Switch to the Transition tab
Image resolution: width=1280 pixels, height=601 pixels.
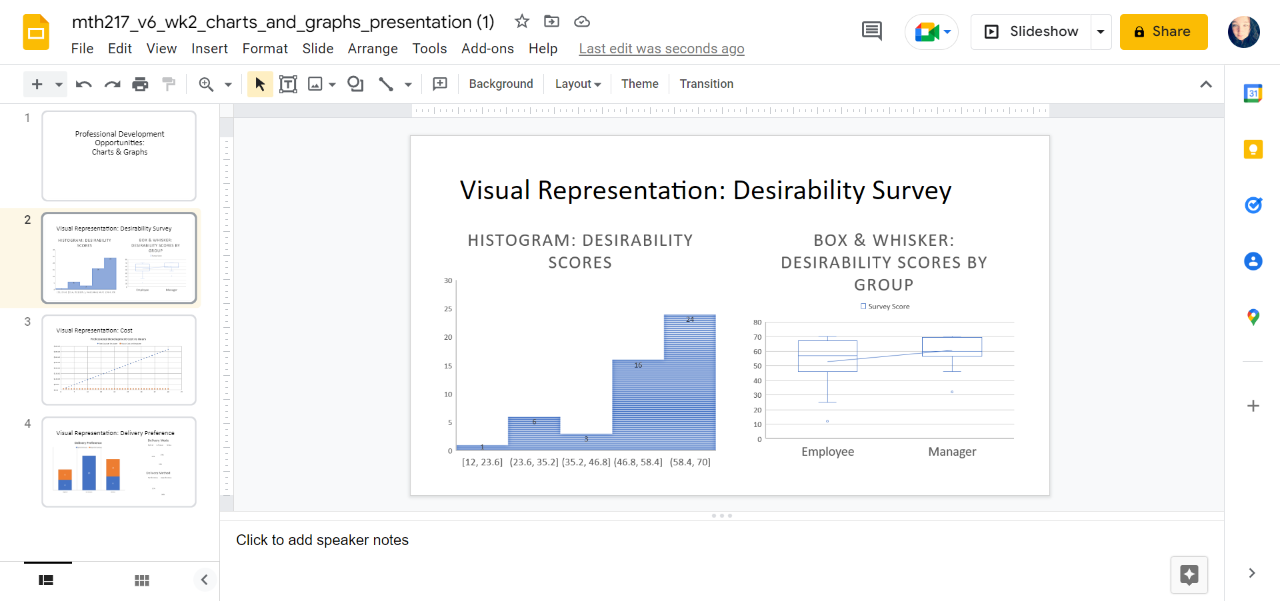(x=706, y=83)
